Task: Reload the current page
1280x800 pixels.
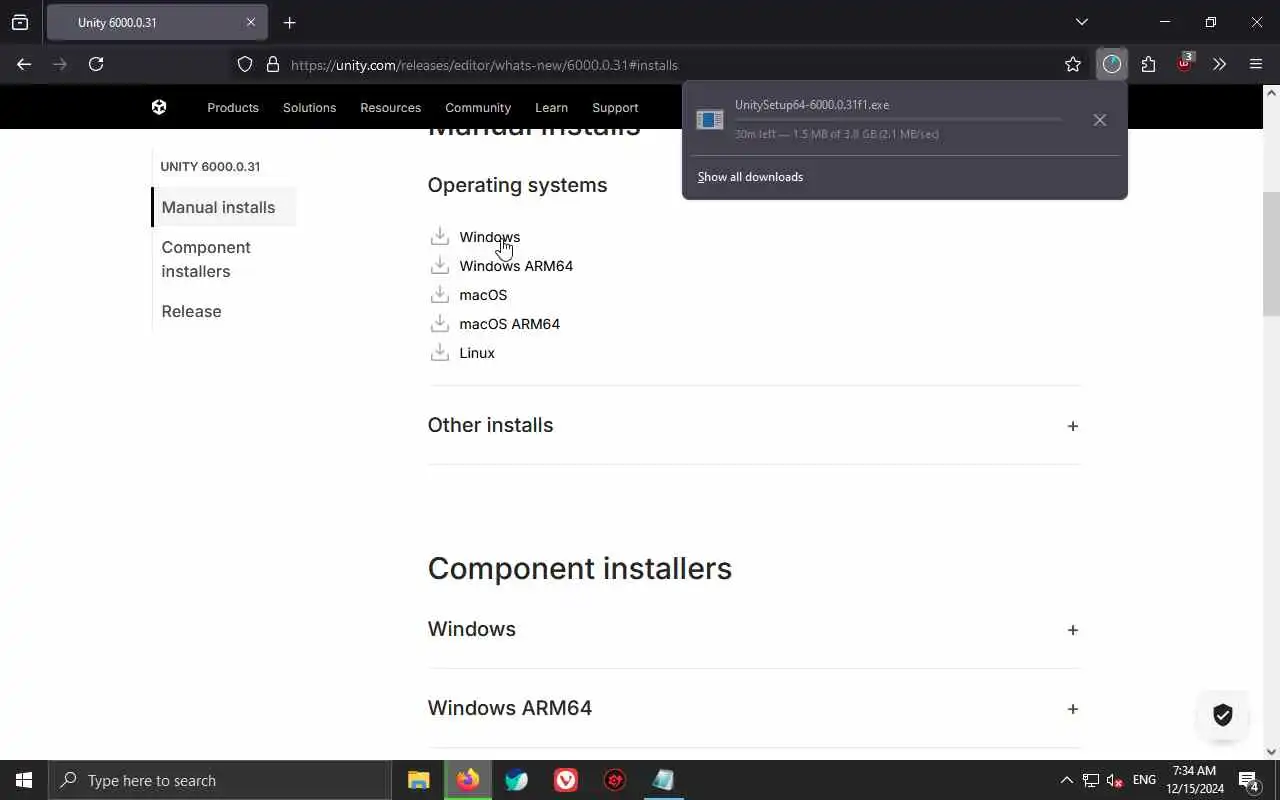Action: [x=96, y=64]
